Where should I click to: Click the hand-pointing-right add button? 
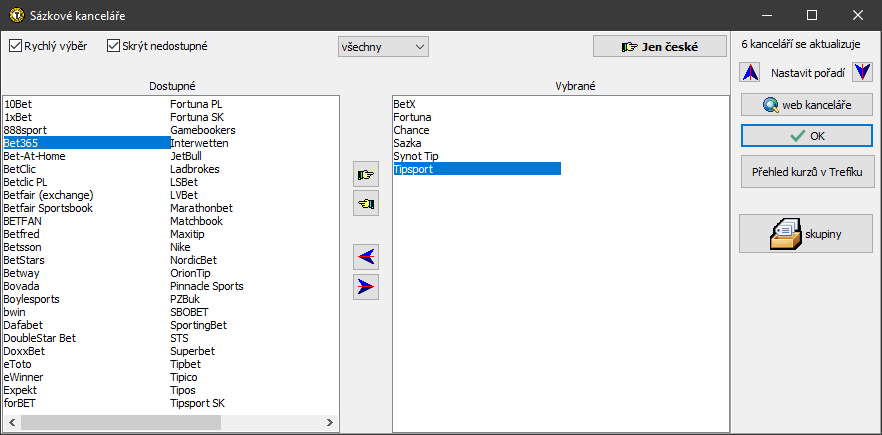click(367, 174)
